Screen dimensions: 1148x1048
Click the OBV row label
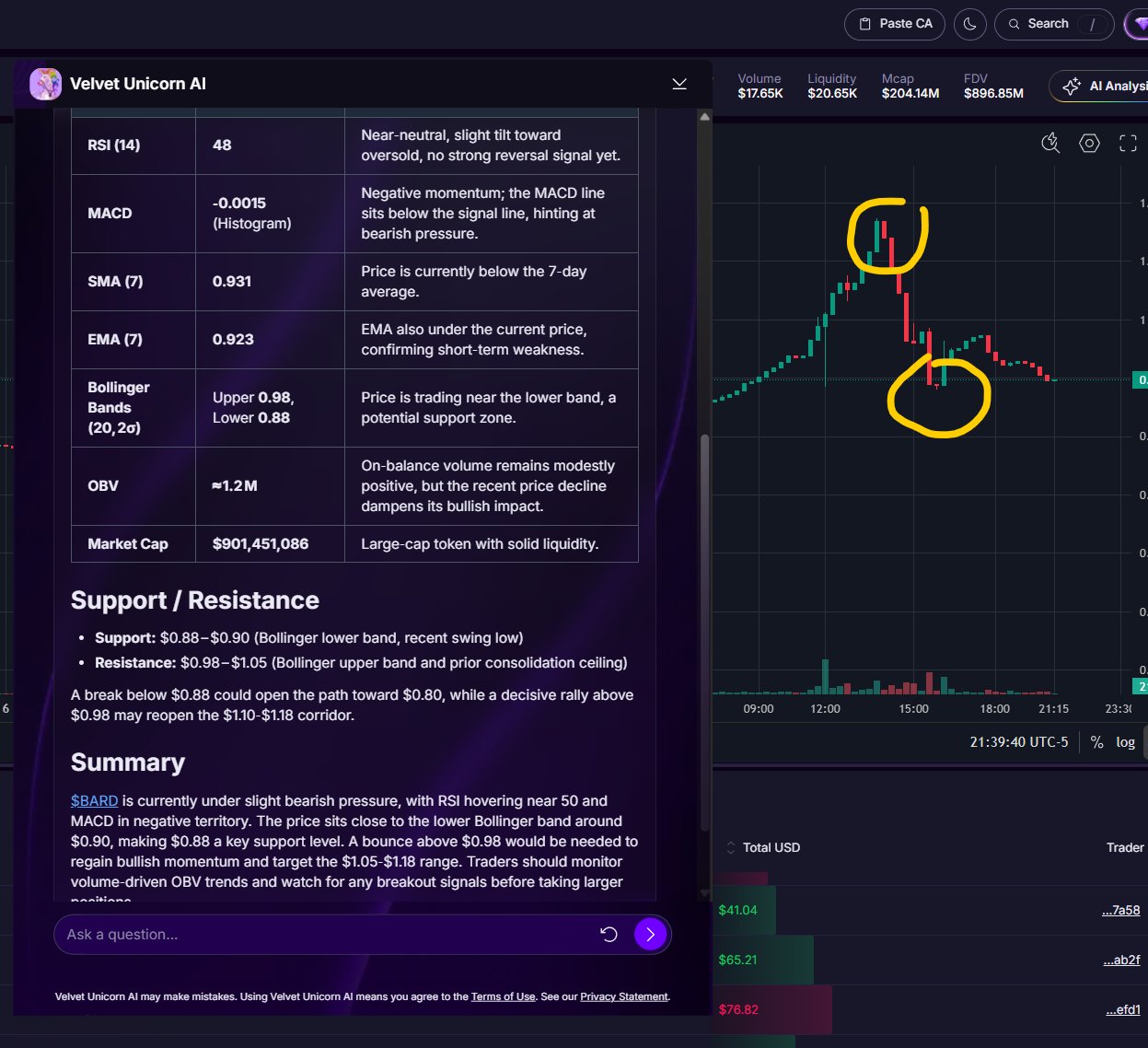[103, 485]
